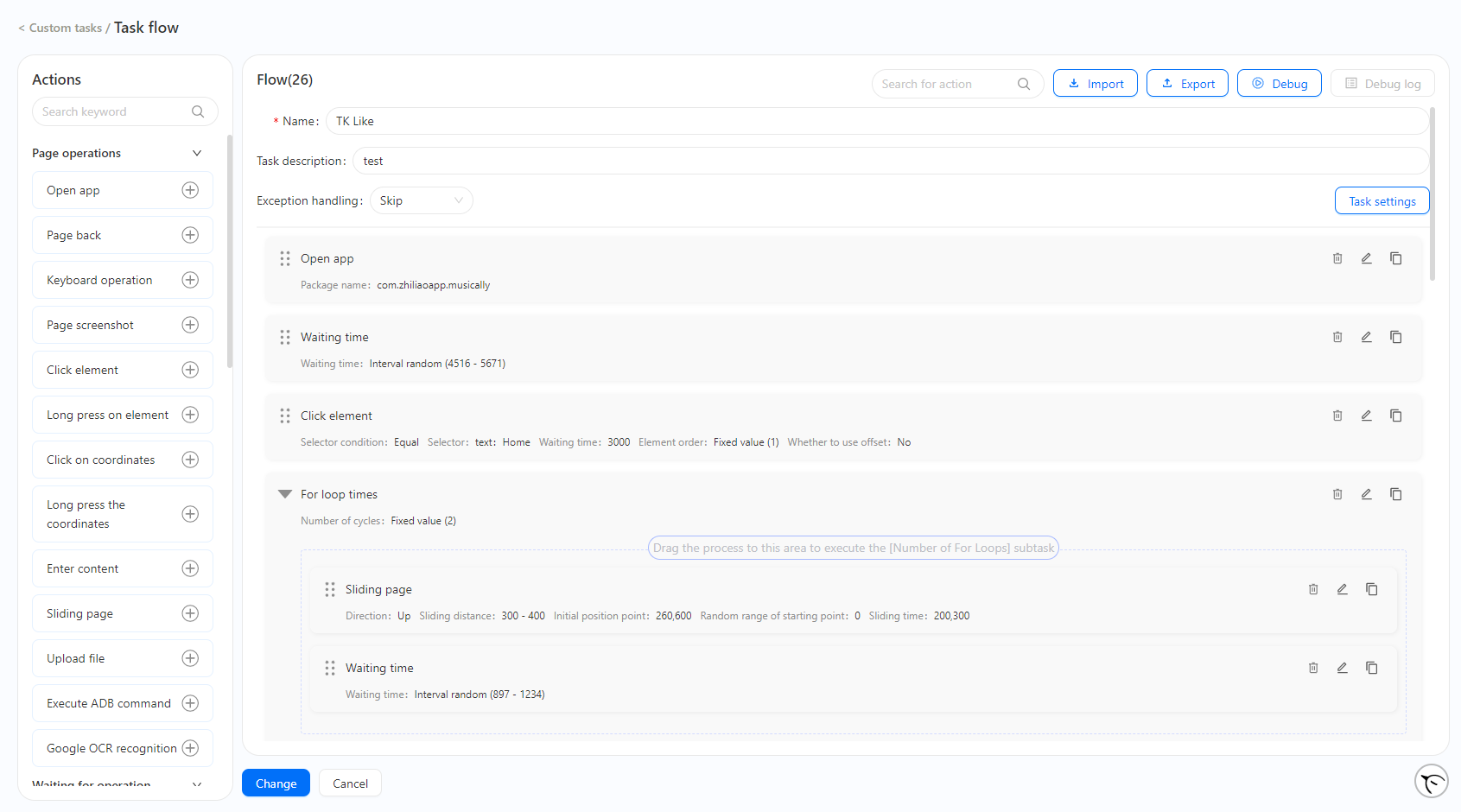1461x812 pixels.
Task: Collapse the Page operations section
Action: coord(197,153)
